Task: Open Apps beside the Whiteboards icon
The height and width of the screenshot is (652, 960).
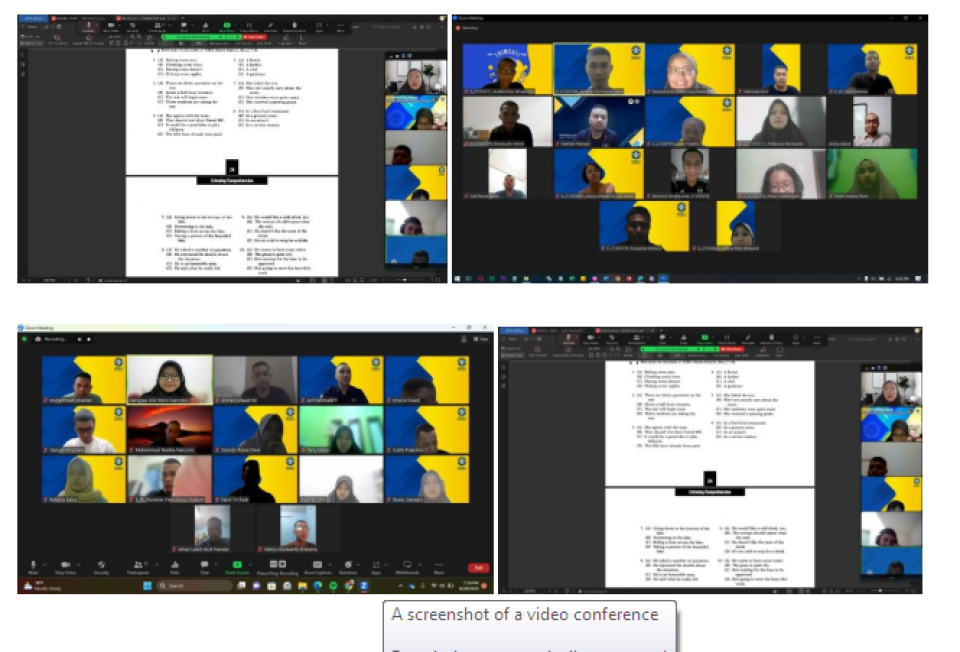Action: (376, 567)
